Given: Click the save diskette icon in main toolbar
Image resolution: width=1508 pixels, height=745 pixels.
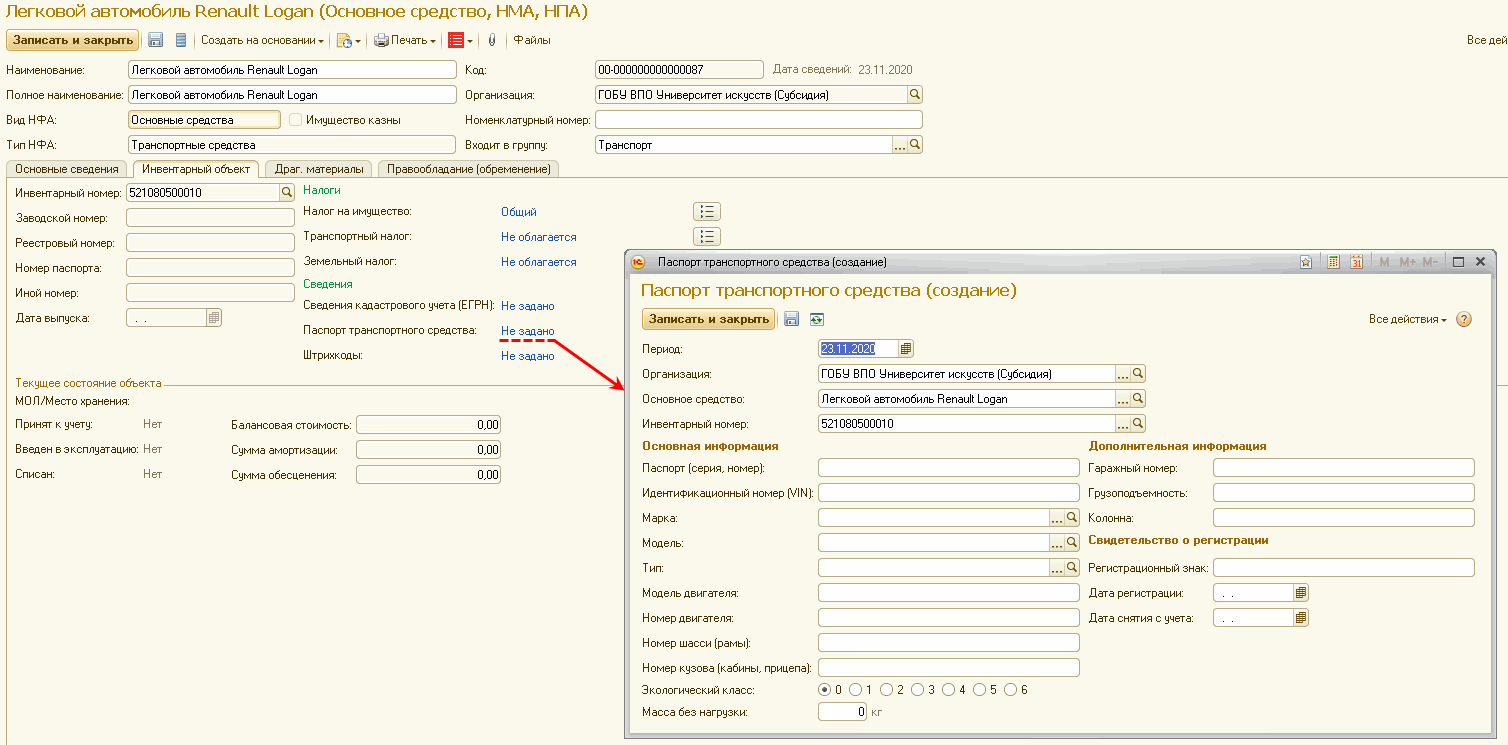Looking at the screenshot, I should click(x=155, y=40).
